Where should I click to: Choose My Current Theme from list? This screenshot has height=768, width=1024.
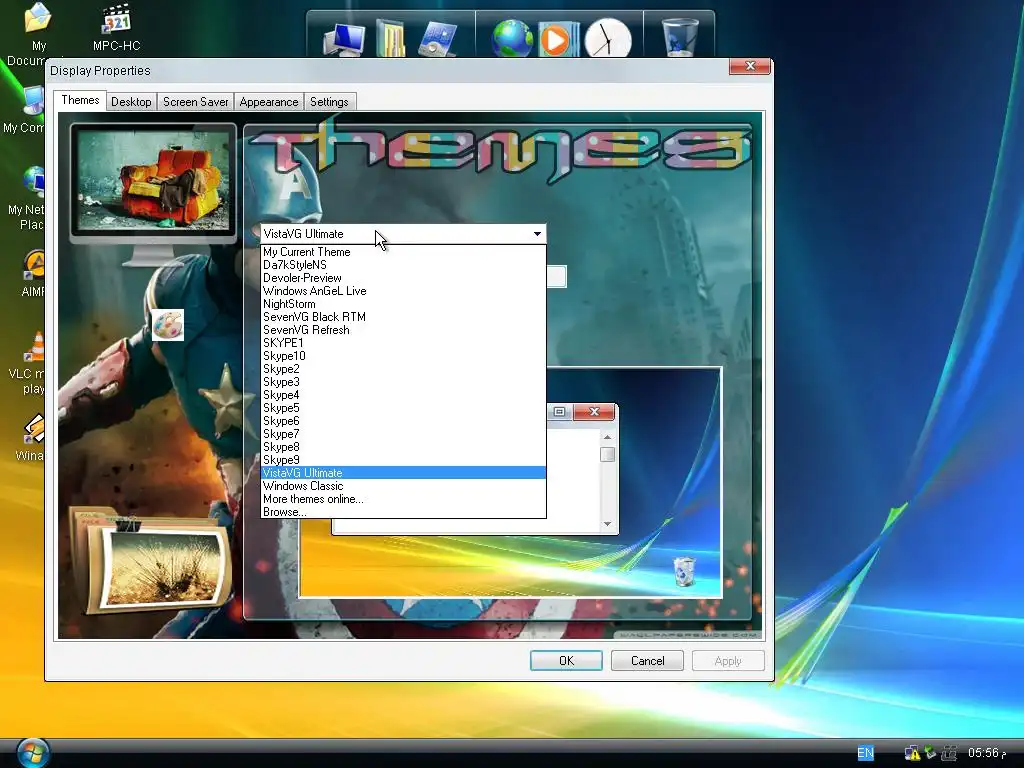point(403,252)
